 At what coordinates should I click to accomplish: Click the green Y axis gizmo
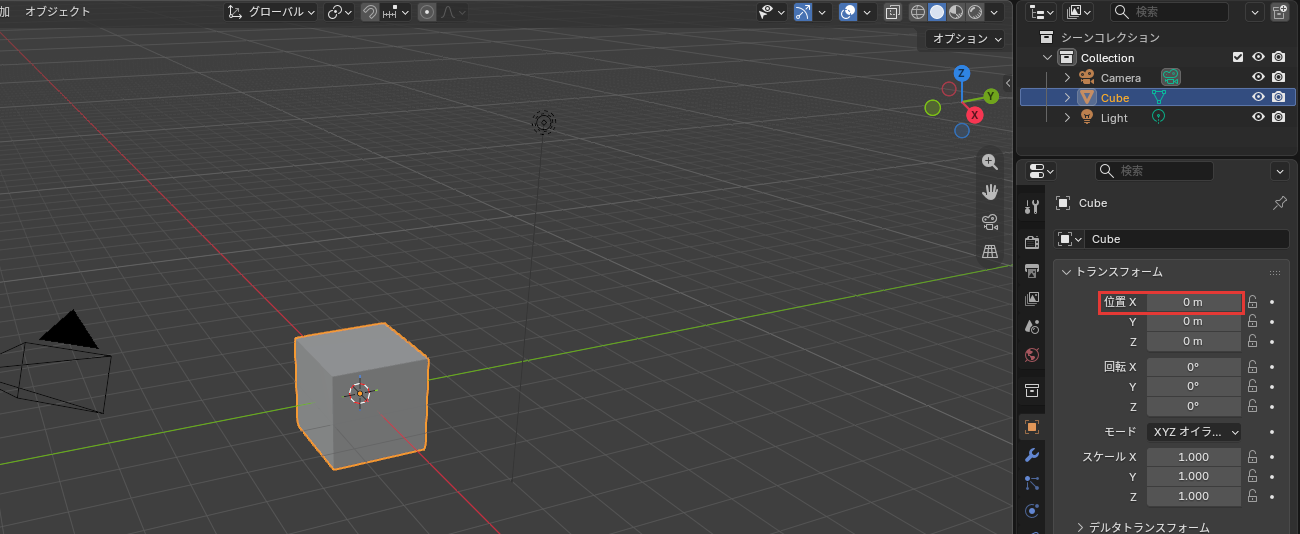(991, 96)
